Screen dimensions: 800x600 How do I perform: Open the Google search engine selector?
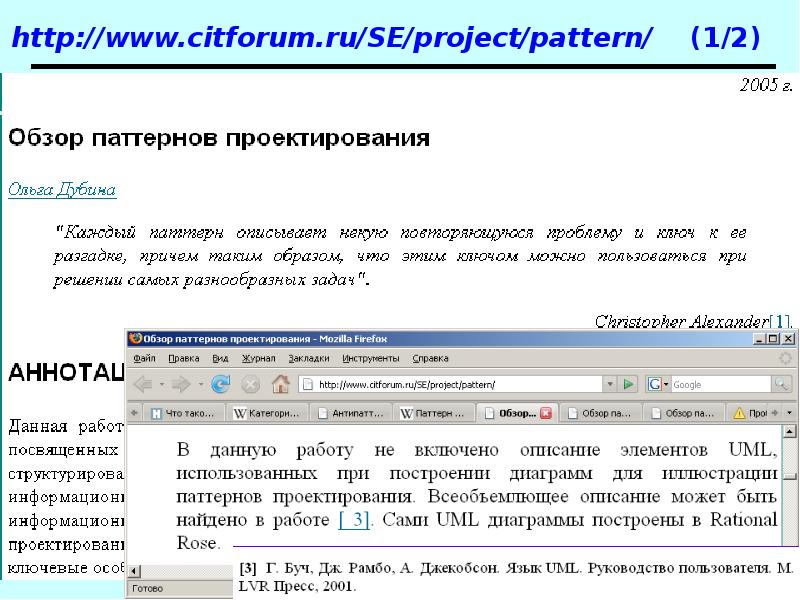(x=656, y=383)
